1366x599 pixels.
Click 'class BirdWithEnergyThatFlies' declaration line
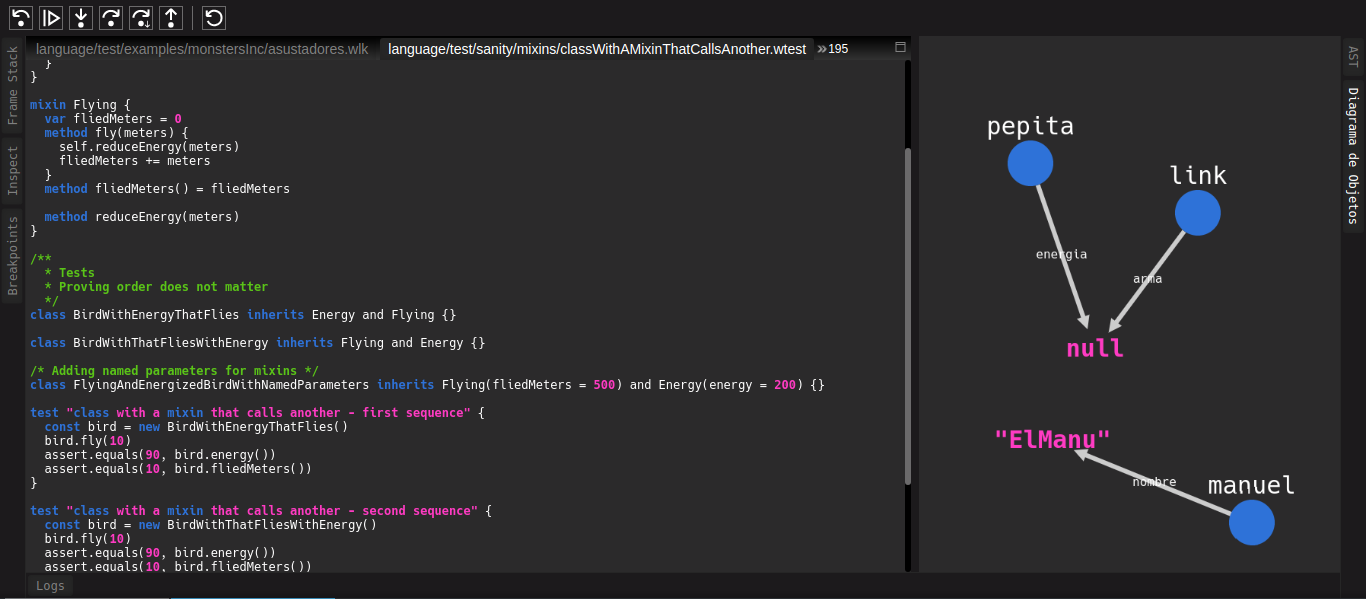pyautogui.click(x=243, y=314)
